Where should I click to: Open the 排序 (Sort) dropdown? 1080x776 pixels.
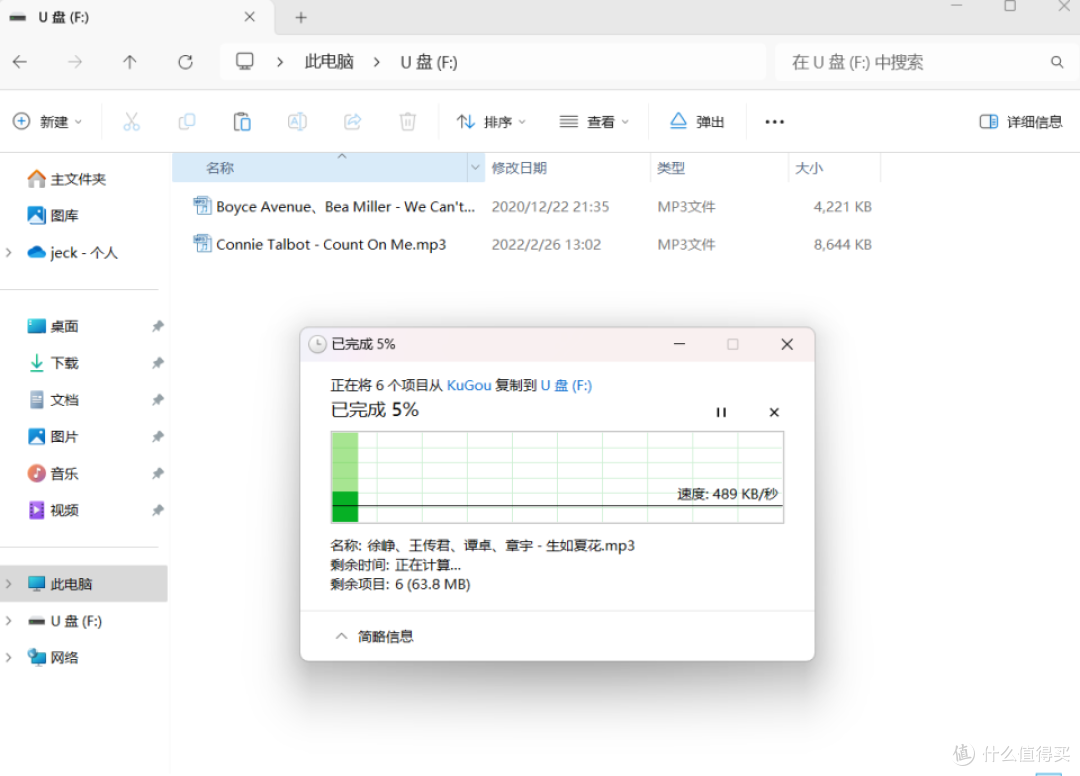tap(491, 122)
